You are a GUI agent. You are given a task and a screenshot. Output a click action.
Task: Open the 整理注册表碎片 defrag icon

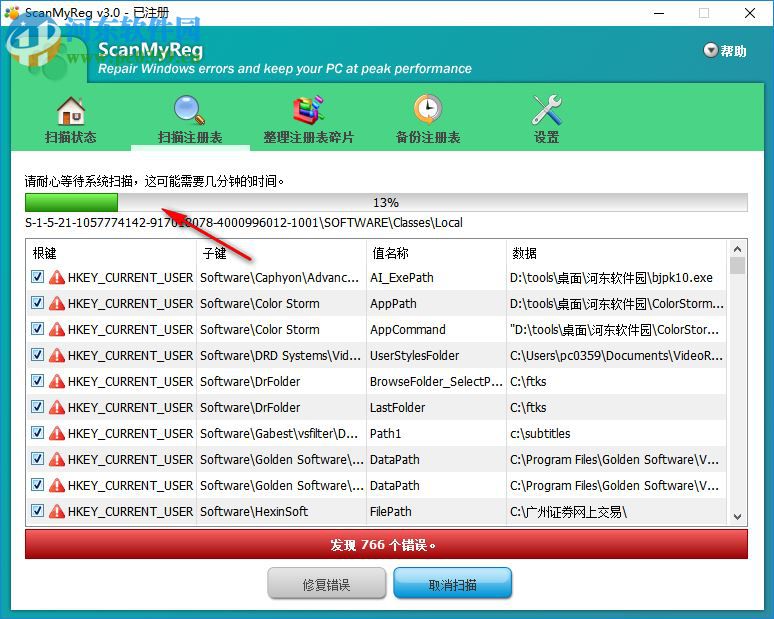tap(309, 110)
